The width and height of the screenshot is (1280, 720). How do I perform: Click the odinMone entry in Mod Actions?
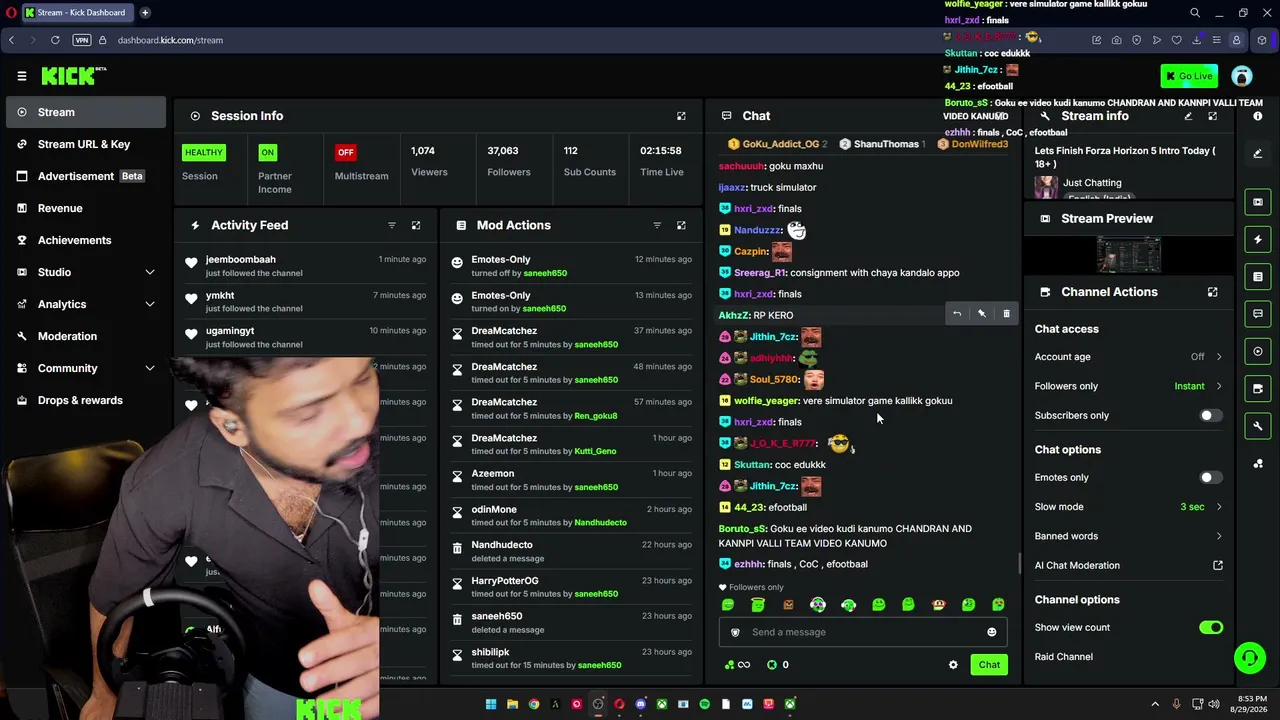573,516
